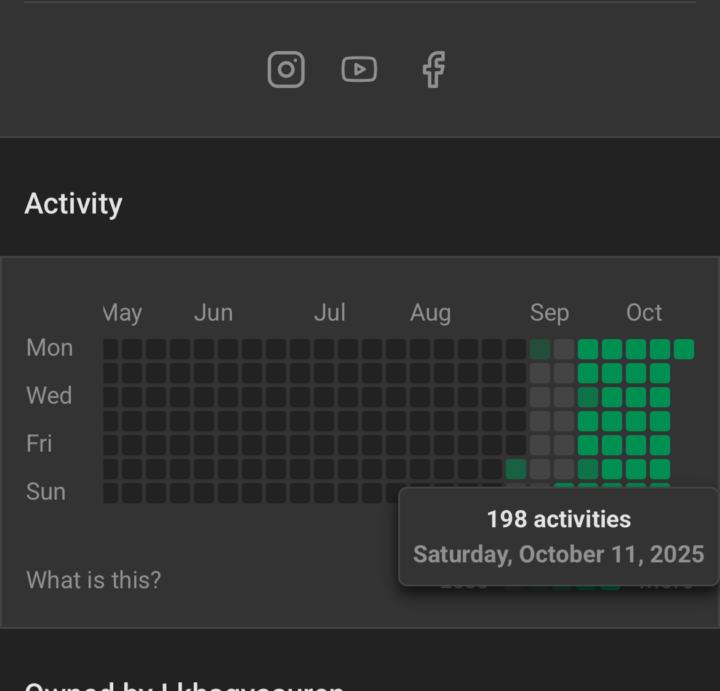720x691 pixels.
Task: Select the leftmost Wednesday cell in heatmap
Action: 110,397
